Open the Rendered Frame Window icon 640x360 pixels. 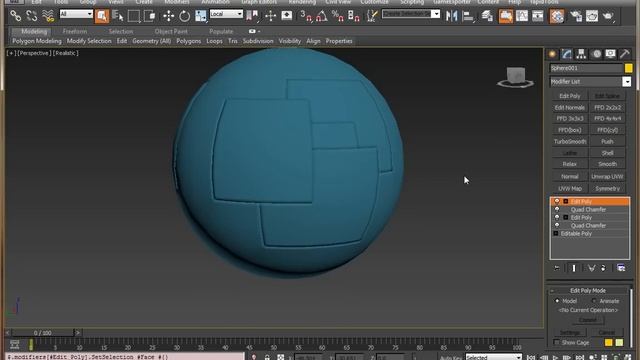click(x=592, y=16)
